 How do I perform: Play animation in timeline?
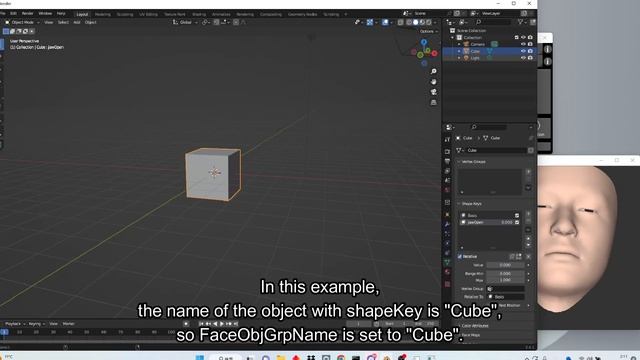tap(222, 324)
